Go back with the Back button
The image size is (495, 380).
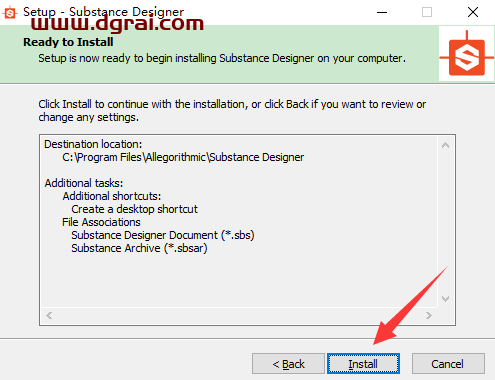coord(288,364)
